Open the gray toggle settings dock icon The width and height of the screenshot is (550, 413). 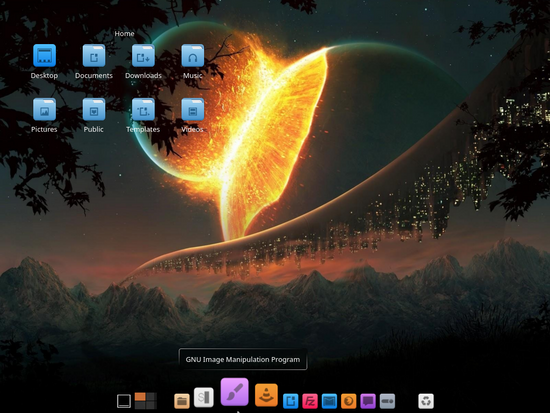[x=387, y=401]
